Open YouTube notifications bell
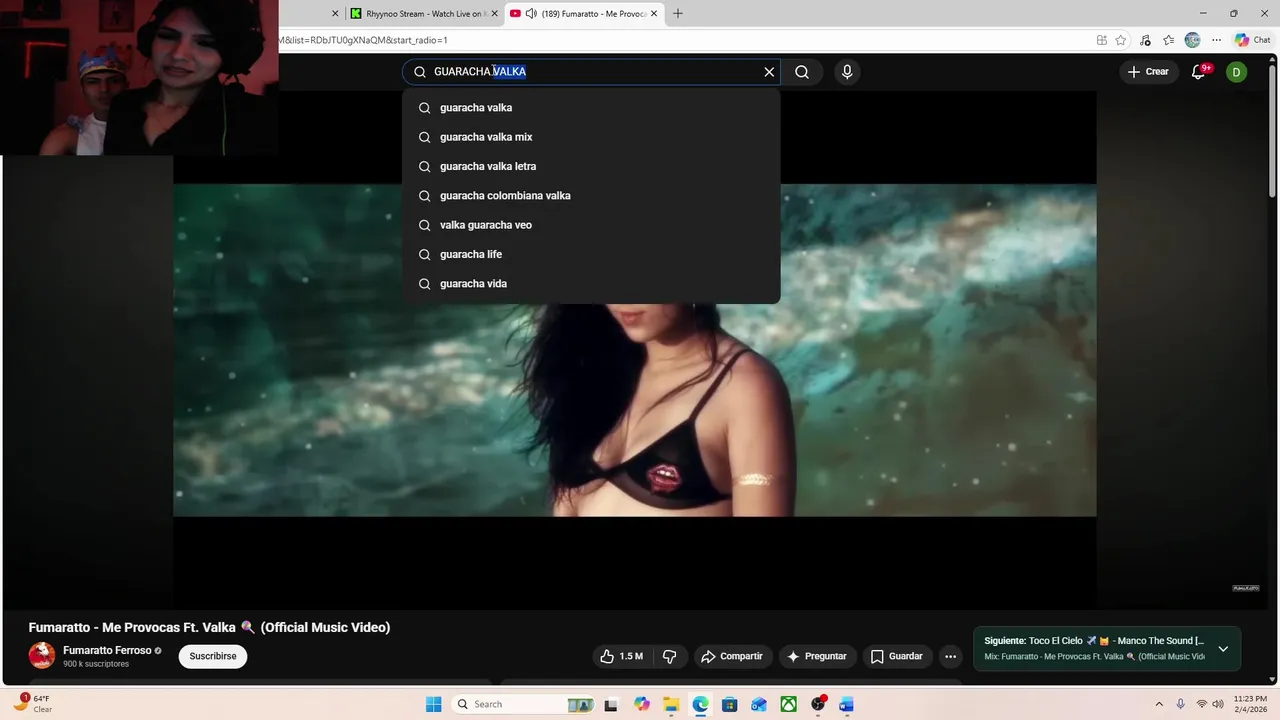Viewport: 1280px width, 720px height. pos(1199,72)
